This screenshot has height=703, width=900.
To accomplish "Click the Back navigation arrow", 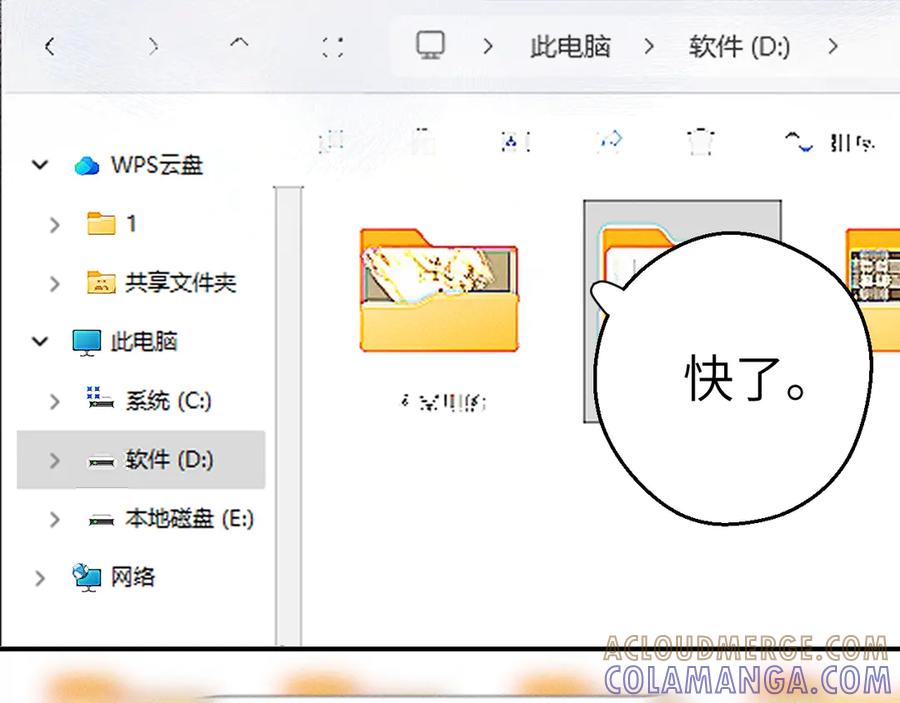I will pyautogui.click(x=49, y=46).
